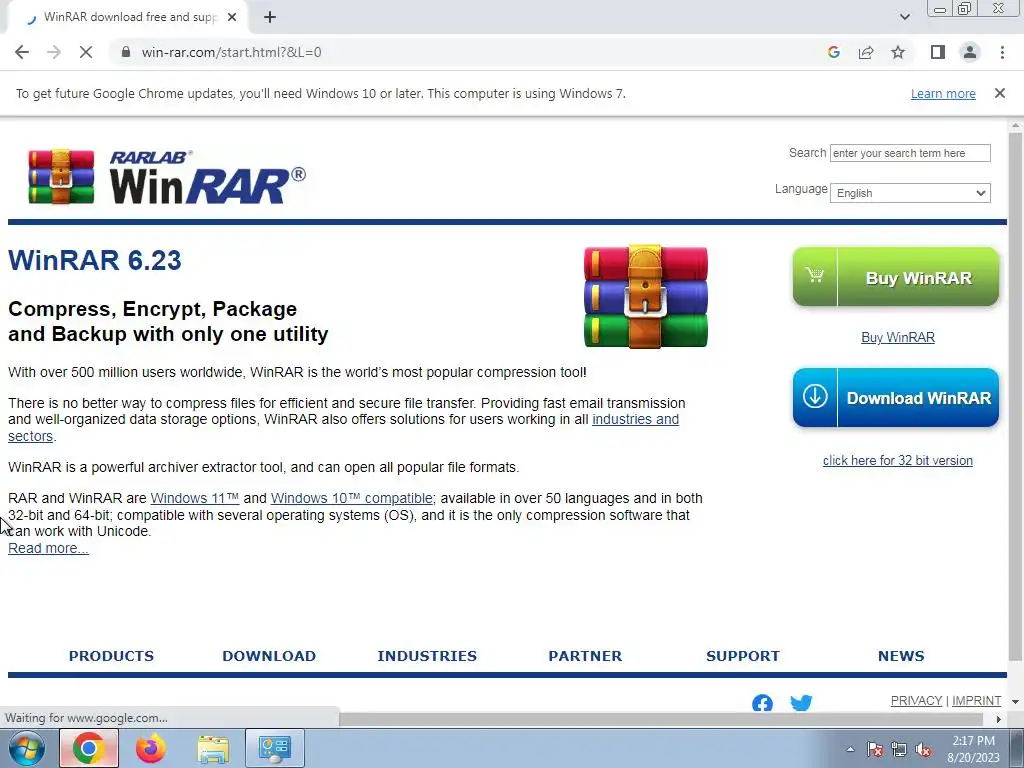Open the Chrome profile avatar

click(970, 52)
